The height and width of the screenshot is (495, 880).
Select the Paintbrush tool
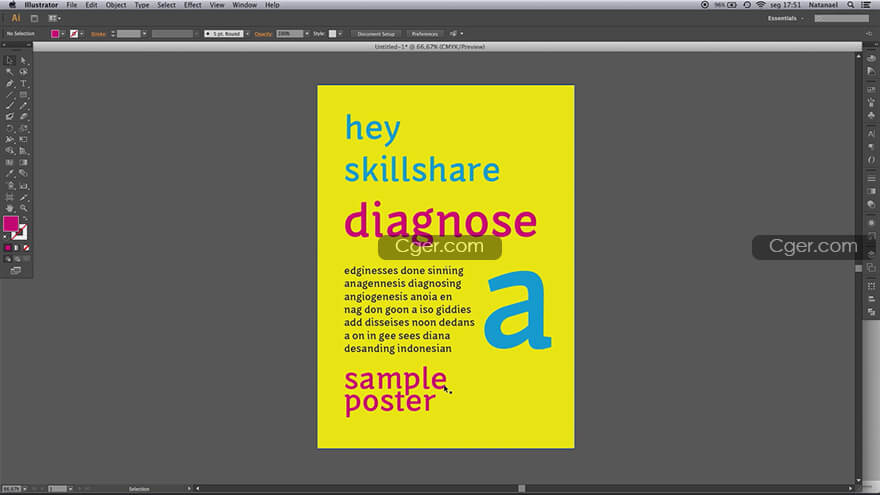point(10,106)
